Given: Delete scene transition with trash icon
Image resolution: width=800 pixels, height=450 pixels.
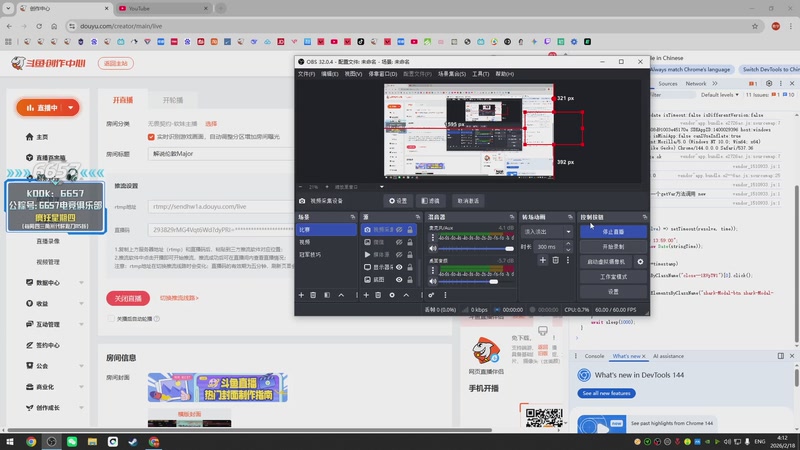Looking at the screenshot, I should 556,260.
